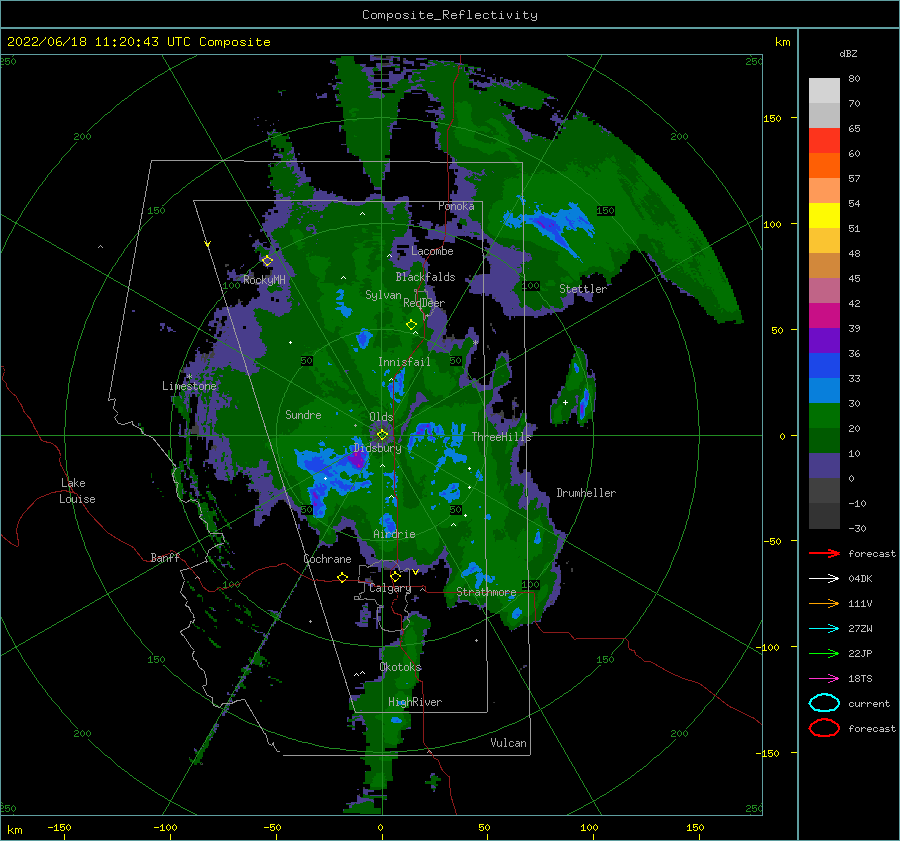Screen dimensions: 900x841
Task: Click the Strathmore city label
Action: (486, 592)
